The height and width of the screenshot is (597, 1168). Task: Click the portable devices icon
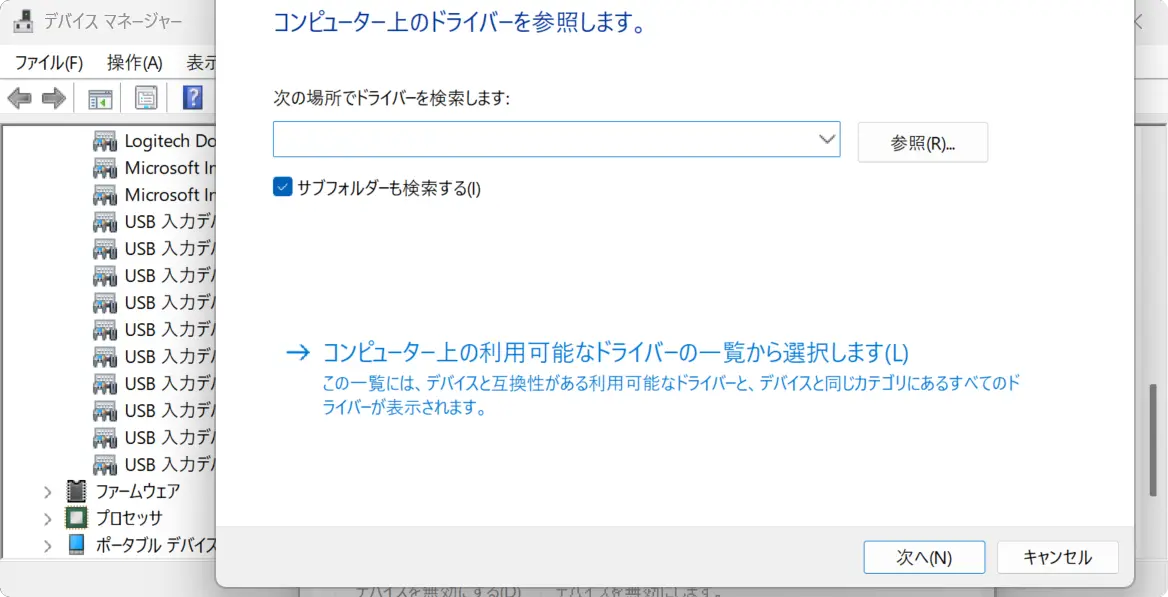pos(76,545)
